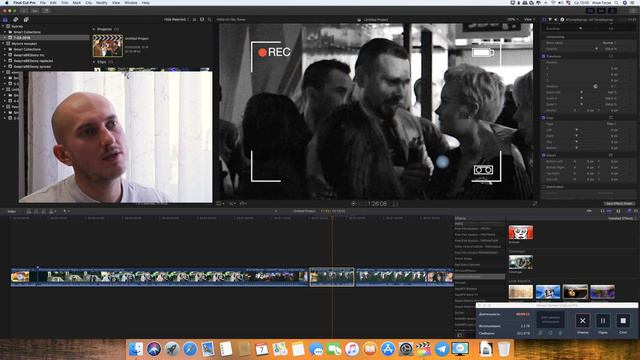The height and width of the screenshot is (360, 640).
Task: Open the viewer View options dropdown
Action: click(529, 19)
